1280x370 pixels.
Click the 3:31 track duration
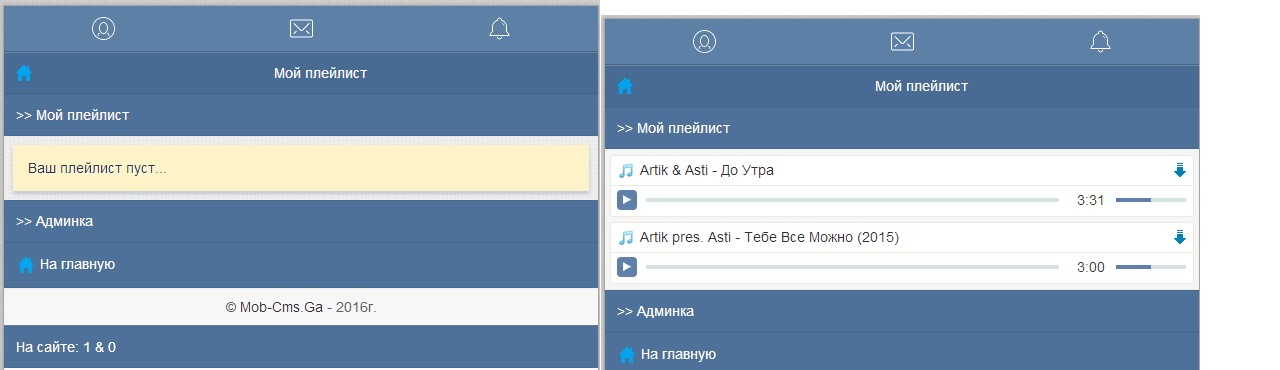1090,200
